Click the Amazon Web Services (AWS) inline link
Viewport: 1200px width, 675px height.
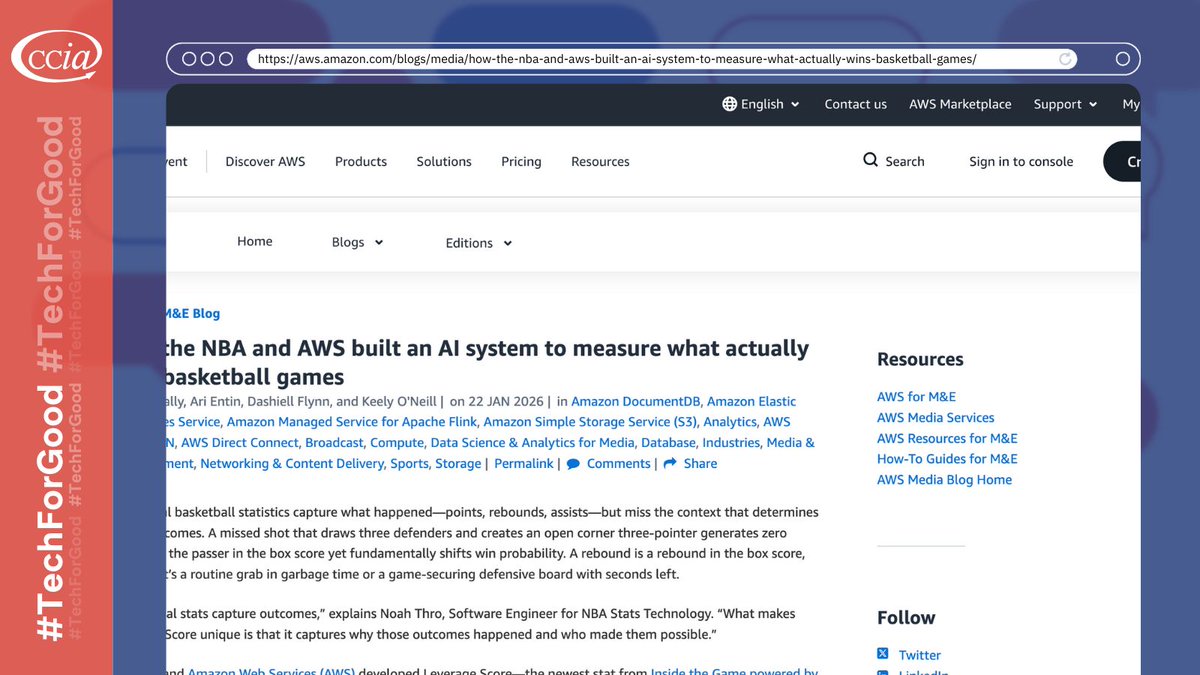tap(273, 671)
